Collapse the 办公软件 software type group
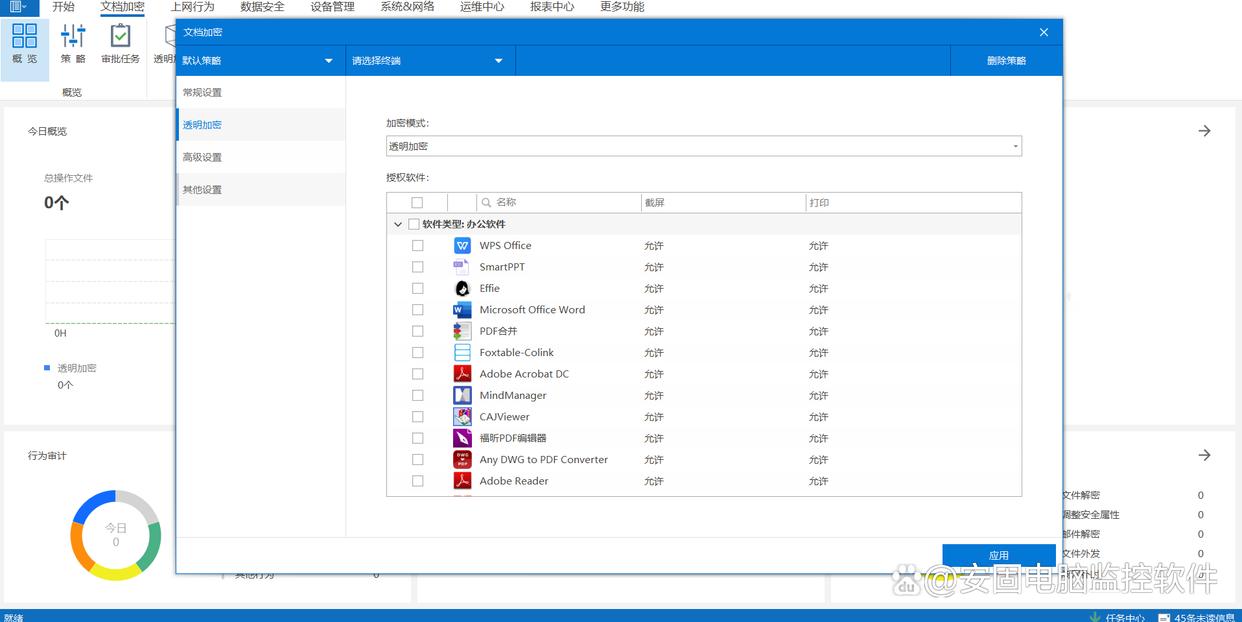Screen dimensions: 1242x622 398,225
